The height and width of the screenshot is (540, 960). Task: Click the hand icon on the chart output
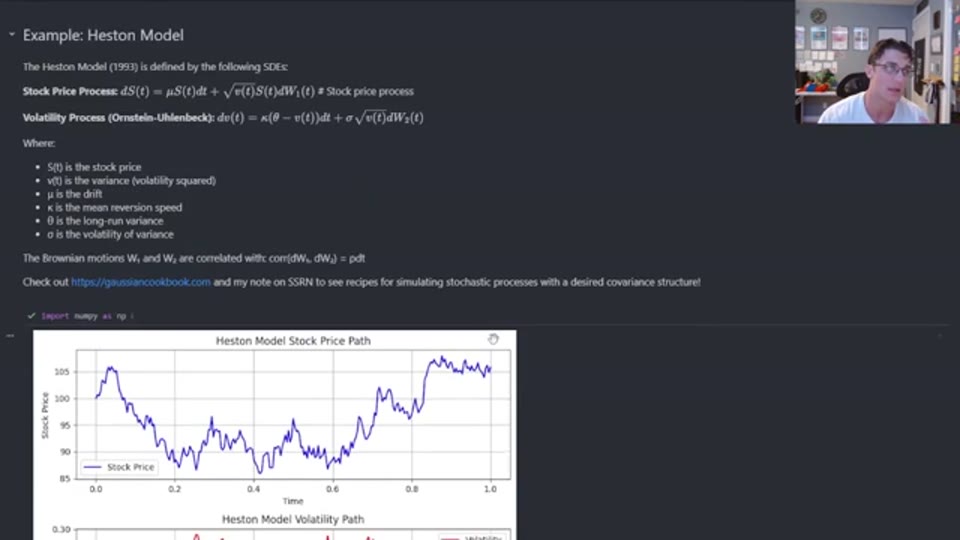[x=493, y=339]
